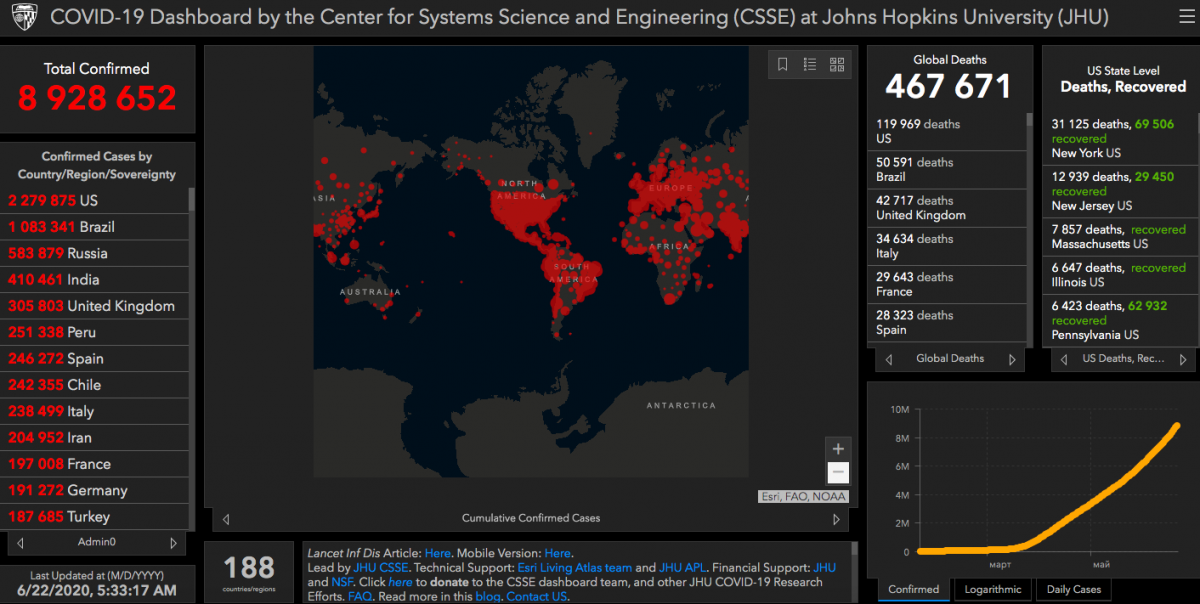Click the donate 'here' link
Screen dimensions: 1200x604
tap(400, 582)
